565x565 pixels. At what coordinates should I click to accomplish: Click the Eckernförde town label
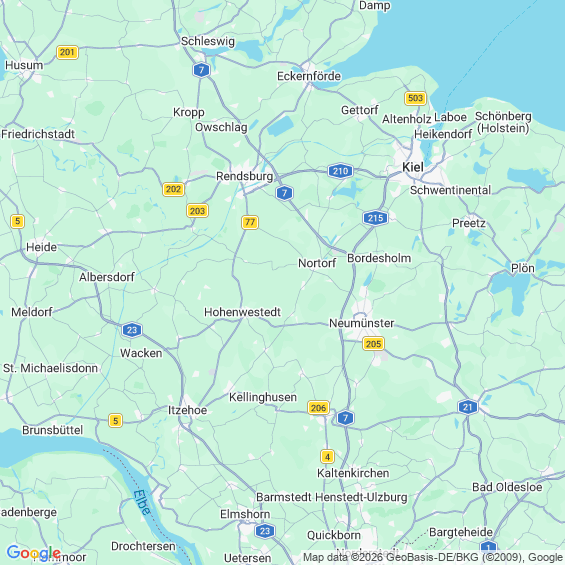click(309, 76)
